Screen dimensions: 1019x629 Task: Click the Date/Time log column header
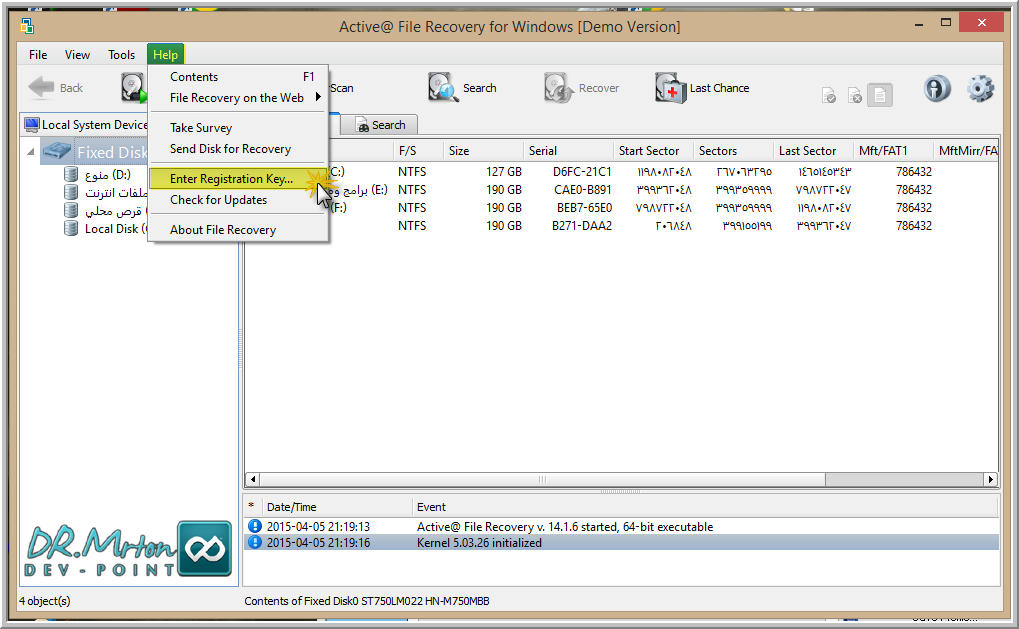(x=336, y=507)
